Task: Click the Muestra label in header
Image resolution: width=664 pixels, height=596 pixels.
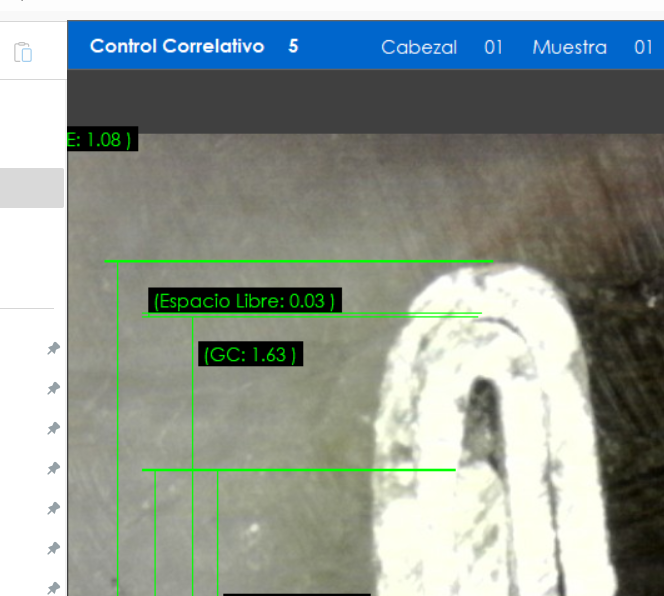Action: pyautogui.click(x=569, y=47)
